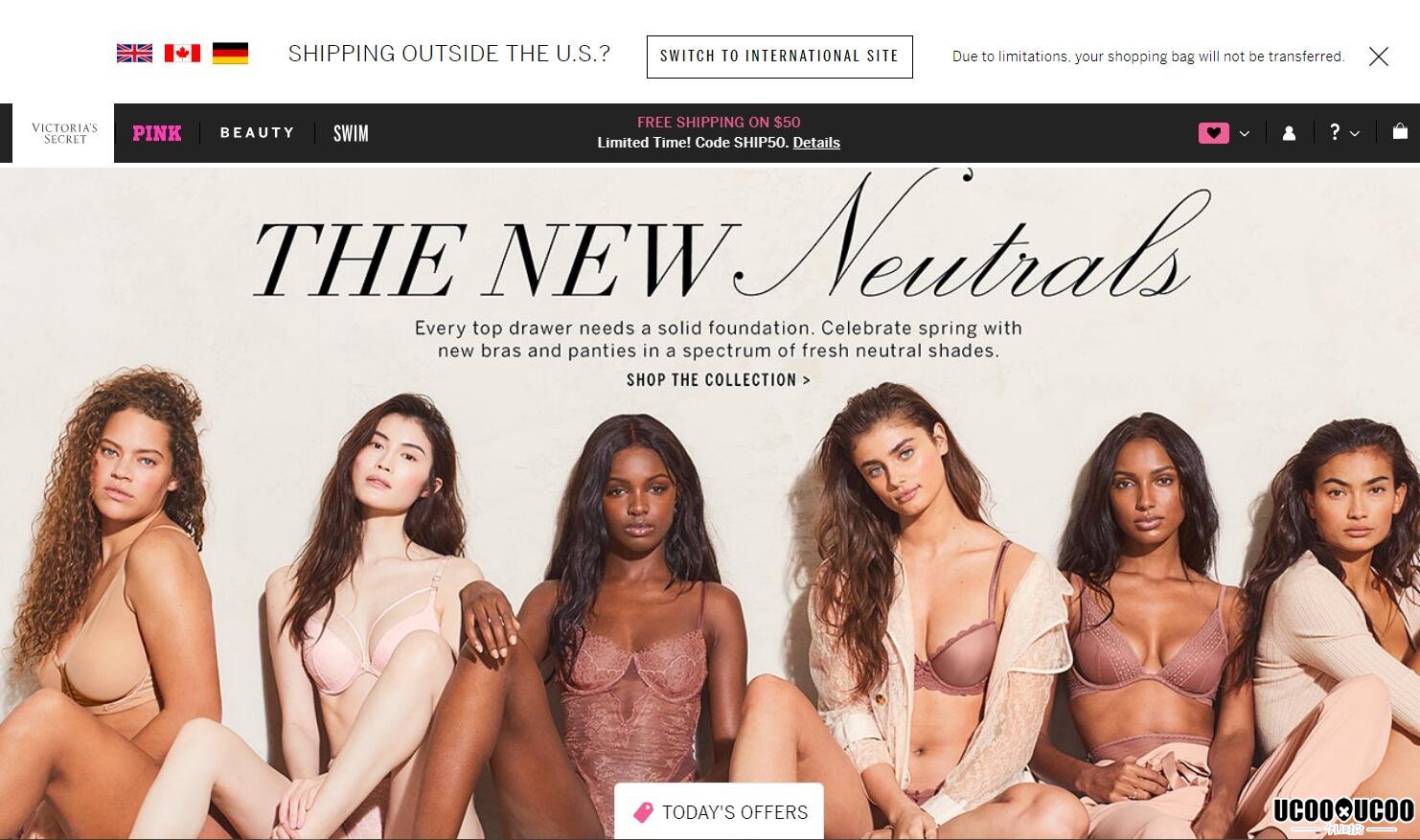Viewport: 1420px width, 840px height.
Task: Click the Canada flag icon
Action: click(182, 54)
